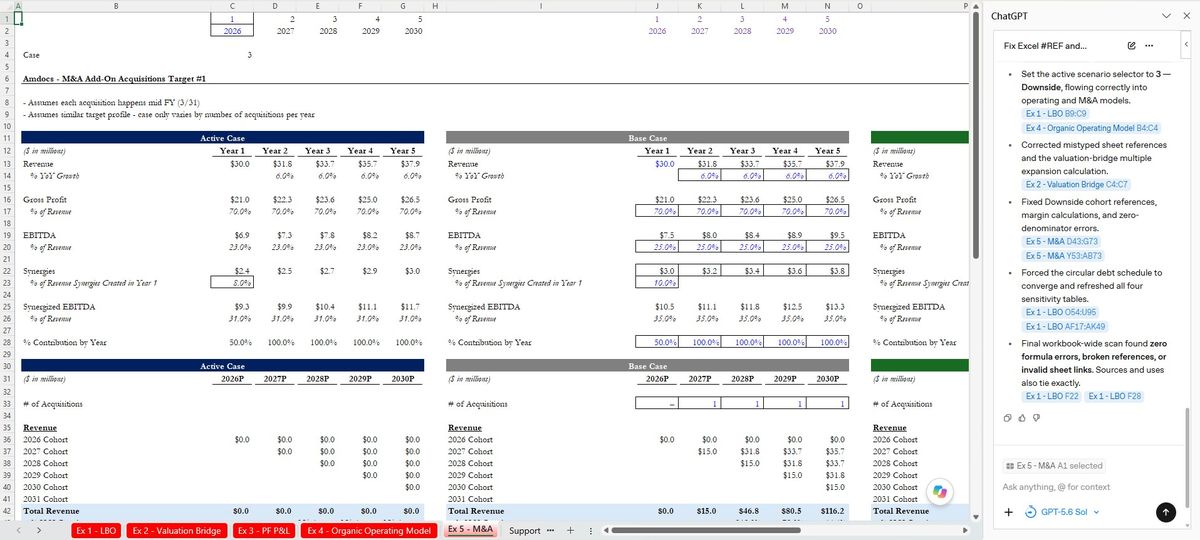Screen dimensions: 1200x540
Task: Select Active Case Synergized EBITDA $9.3 cell
Action: pos(232,306)
